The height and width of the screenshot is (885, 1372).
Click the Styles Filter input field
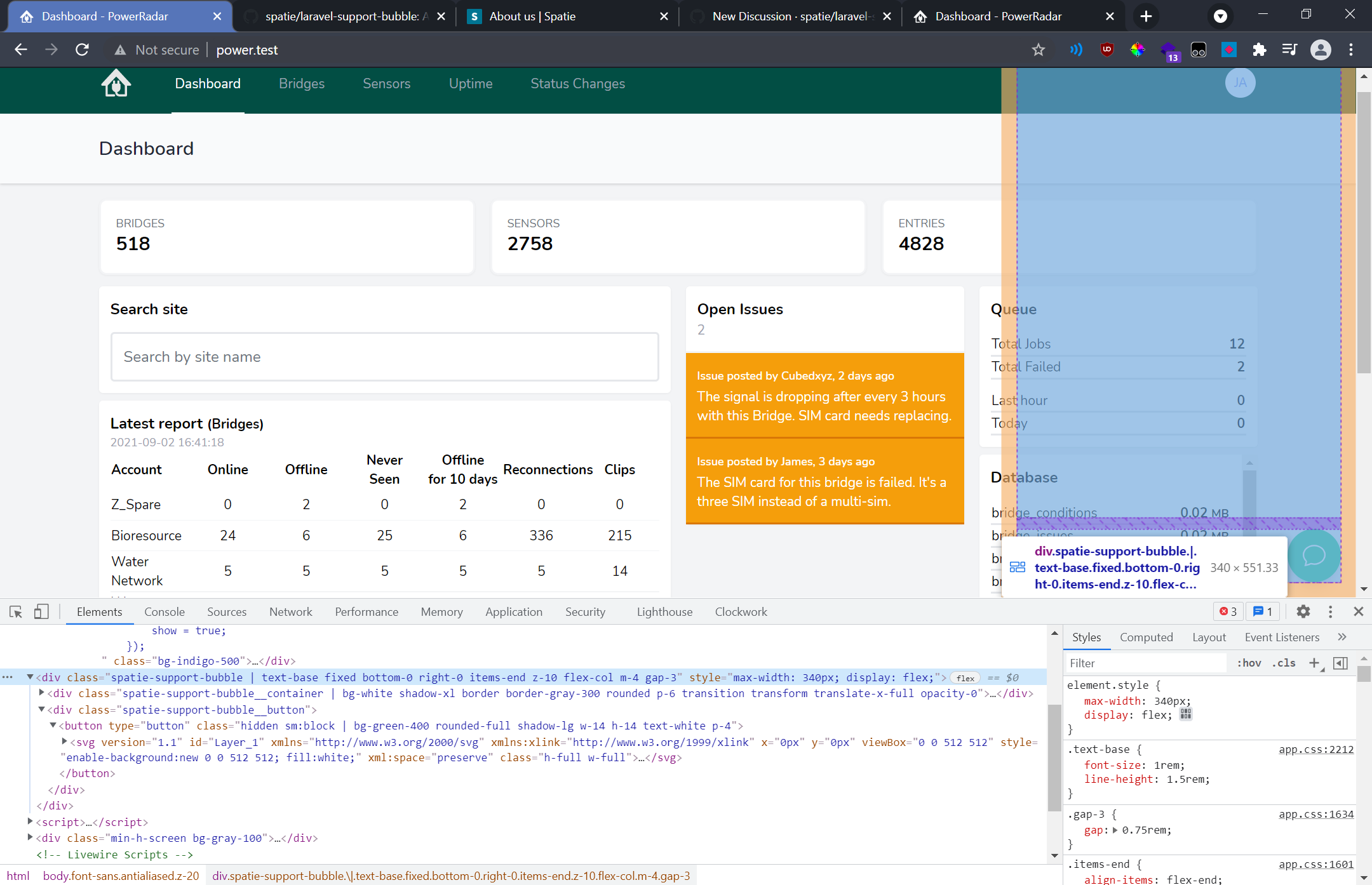[x=1145, y=663]
